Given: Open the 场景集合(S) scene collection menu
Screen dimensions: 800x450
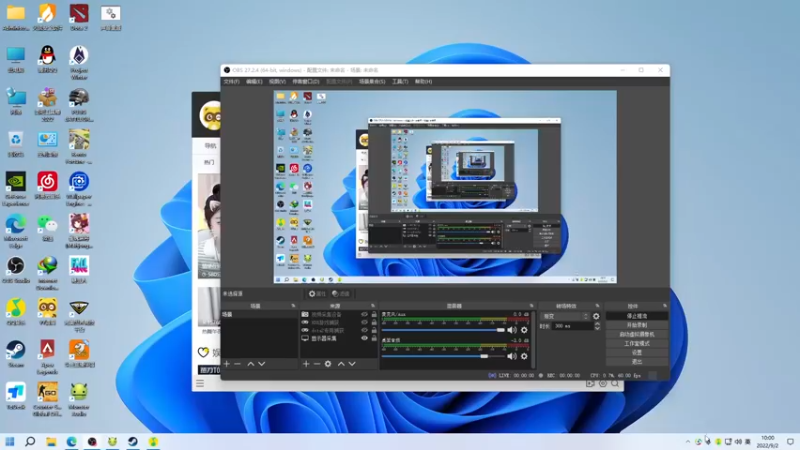Looking at the screenshot, I should point(372,82).
